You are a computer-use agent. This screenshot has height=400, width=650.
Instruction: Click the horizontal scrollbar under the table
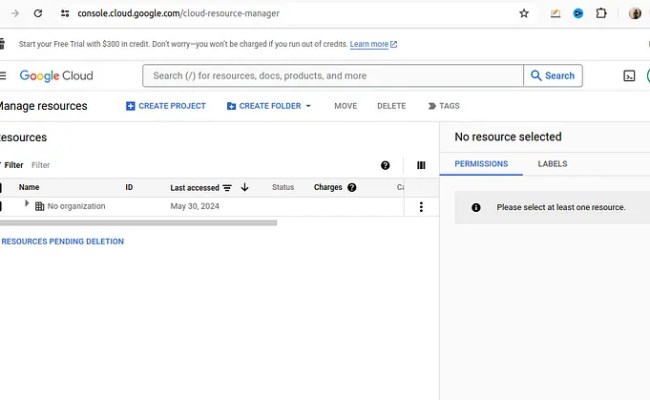(138, 223)
